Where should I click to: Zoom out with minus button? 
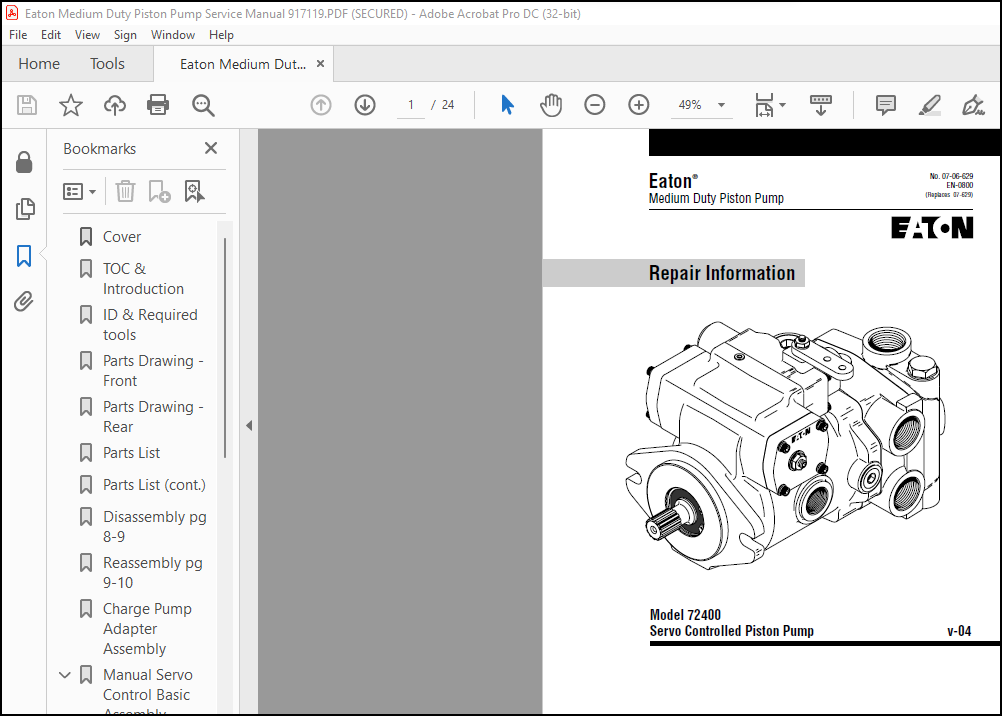pos(594,105)
